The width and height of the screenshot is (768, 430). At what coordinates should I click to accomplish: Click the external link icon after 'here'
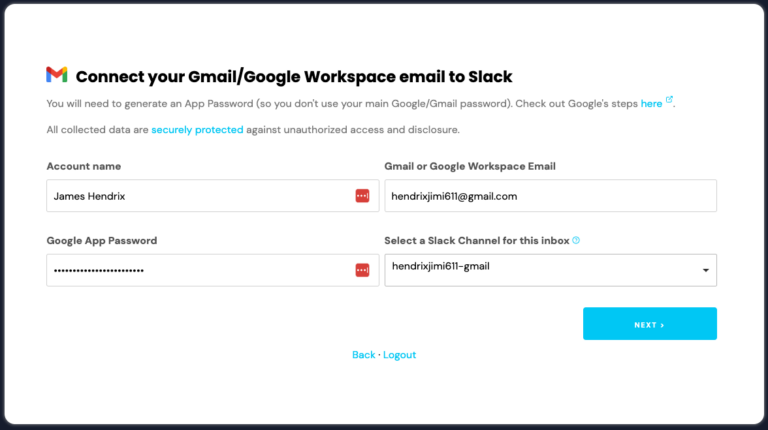[x=669, y=99]
